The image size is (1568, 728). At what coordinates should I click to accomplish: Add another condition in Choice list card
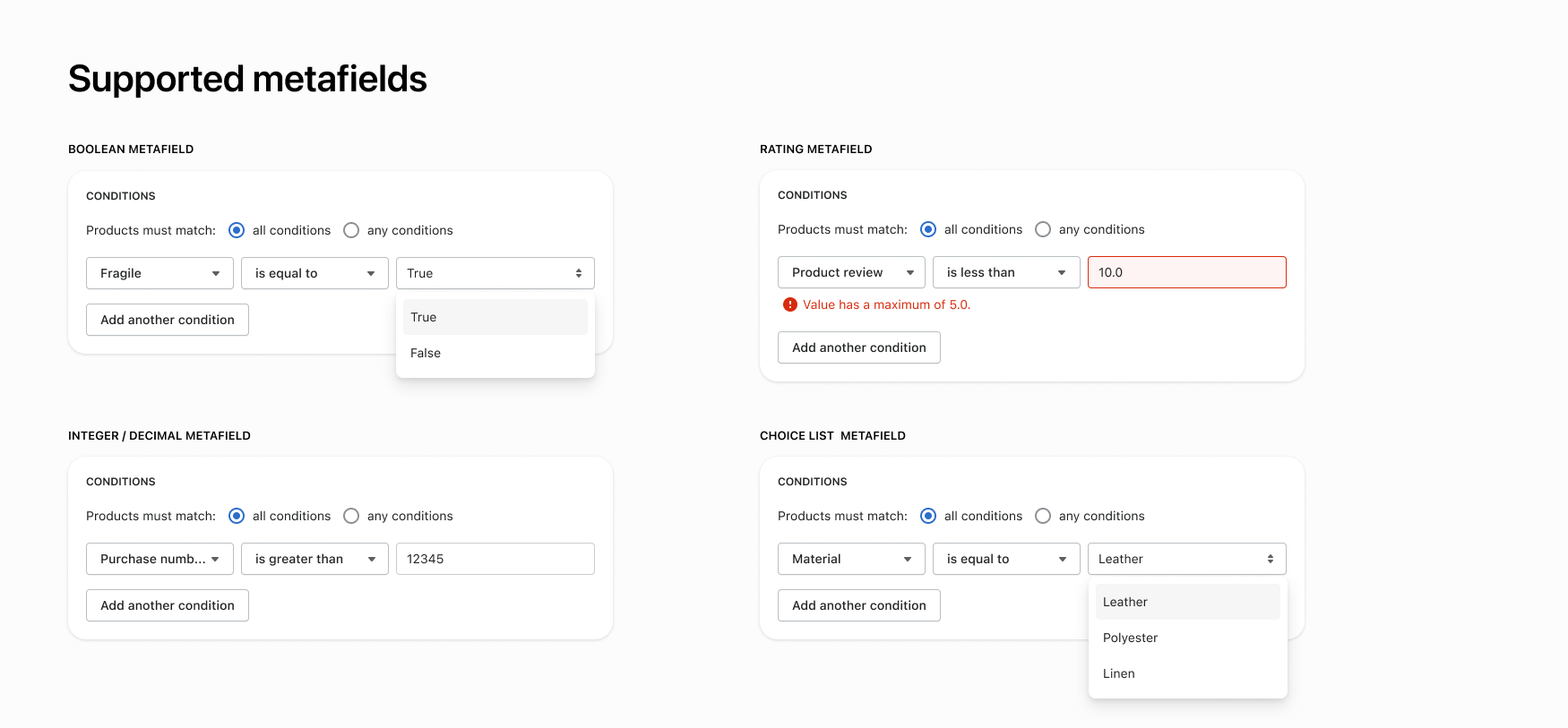[x=859, y=605]
